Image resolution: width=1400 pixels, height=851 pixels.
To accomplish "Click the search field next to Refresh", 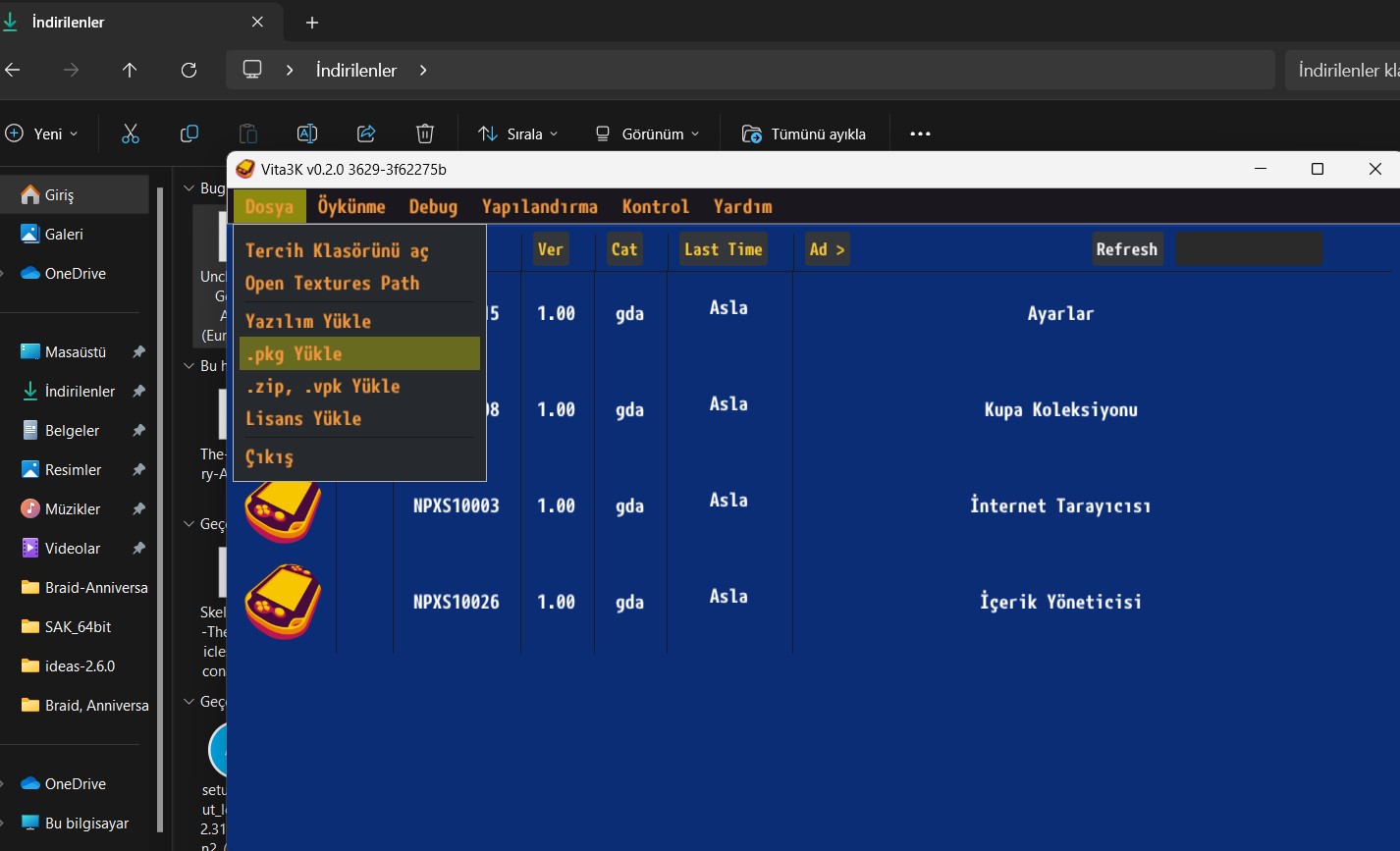I will pyautogui.click(x=1249, y=249).
